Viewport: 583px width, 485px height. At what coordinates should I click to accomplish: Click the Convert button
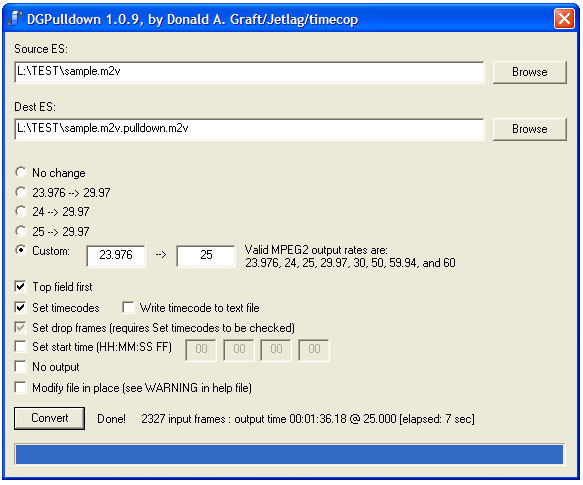[x=49, y=418]
